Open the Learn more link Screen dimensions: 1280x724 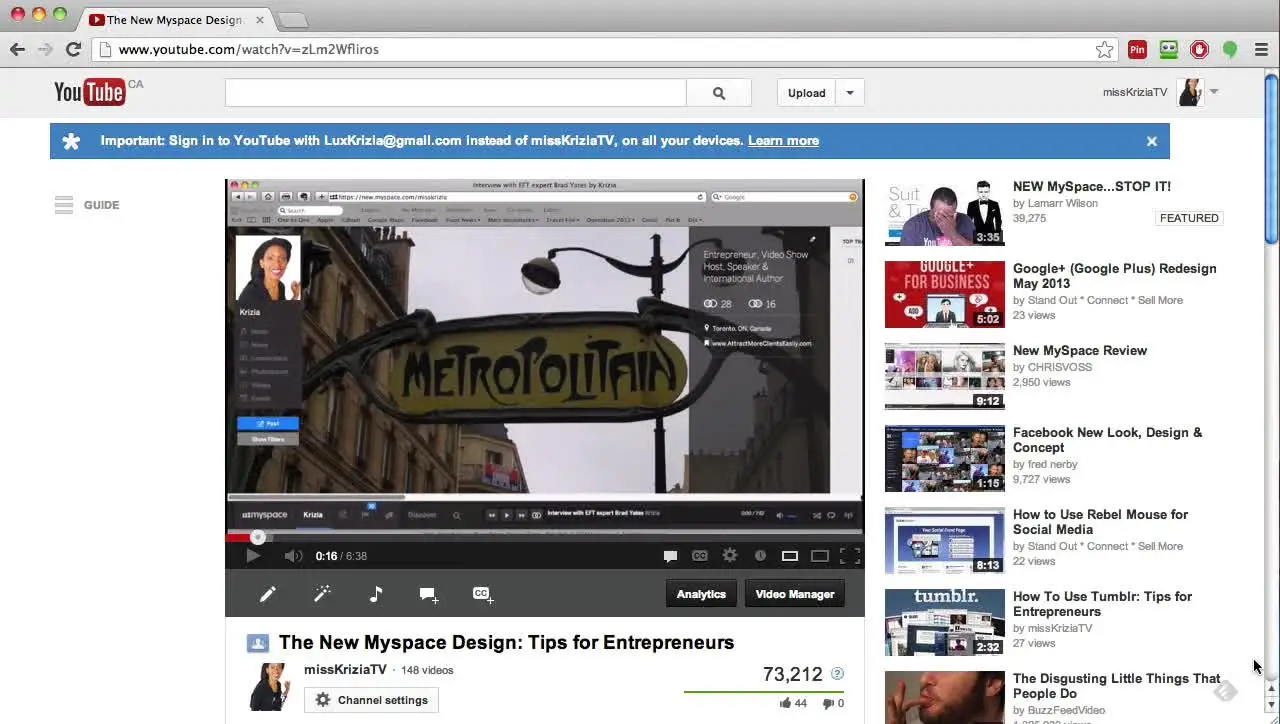[783, 141]
